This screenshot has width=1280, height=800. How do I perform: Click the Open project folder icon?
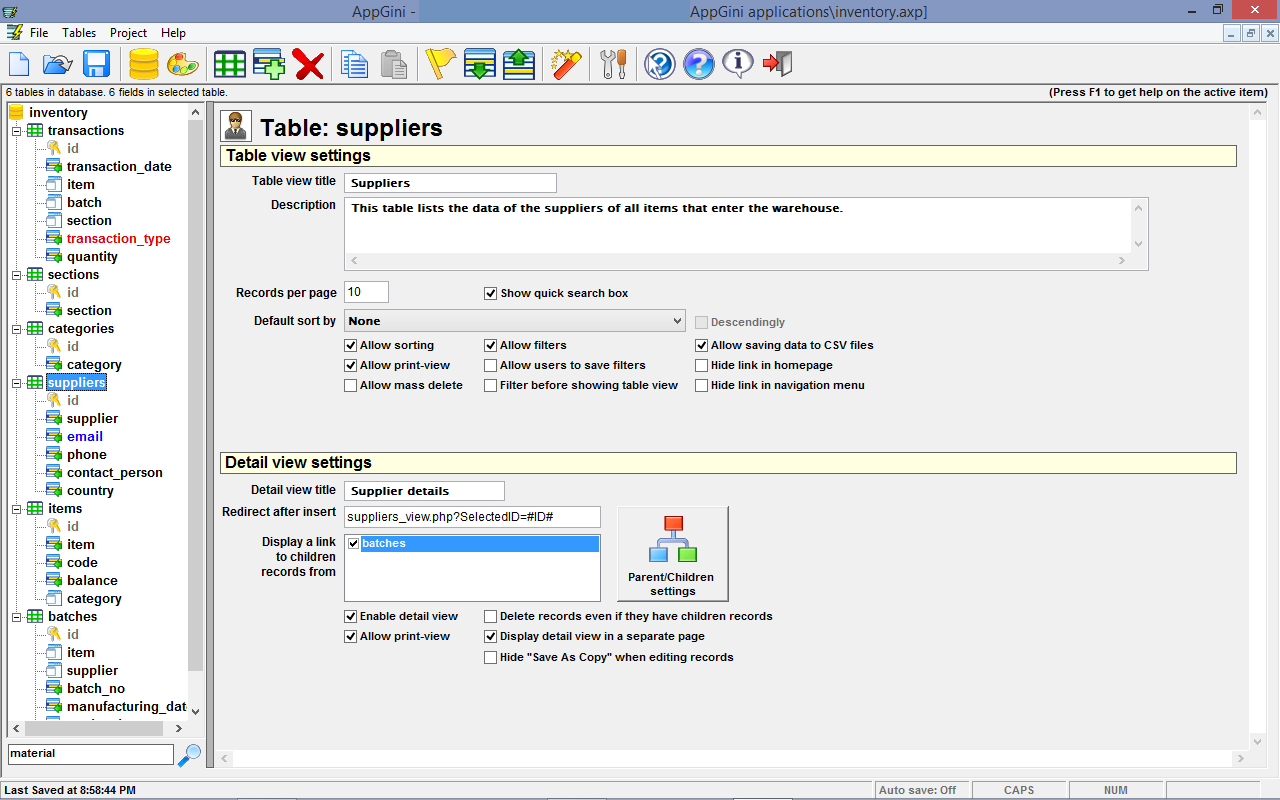click(x=58, y=65)
